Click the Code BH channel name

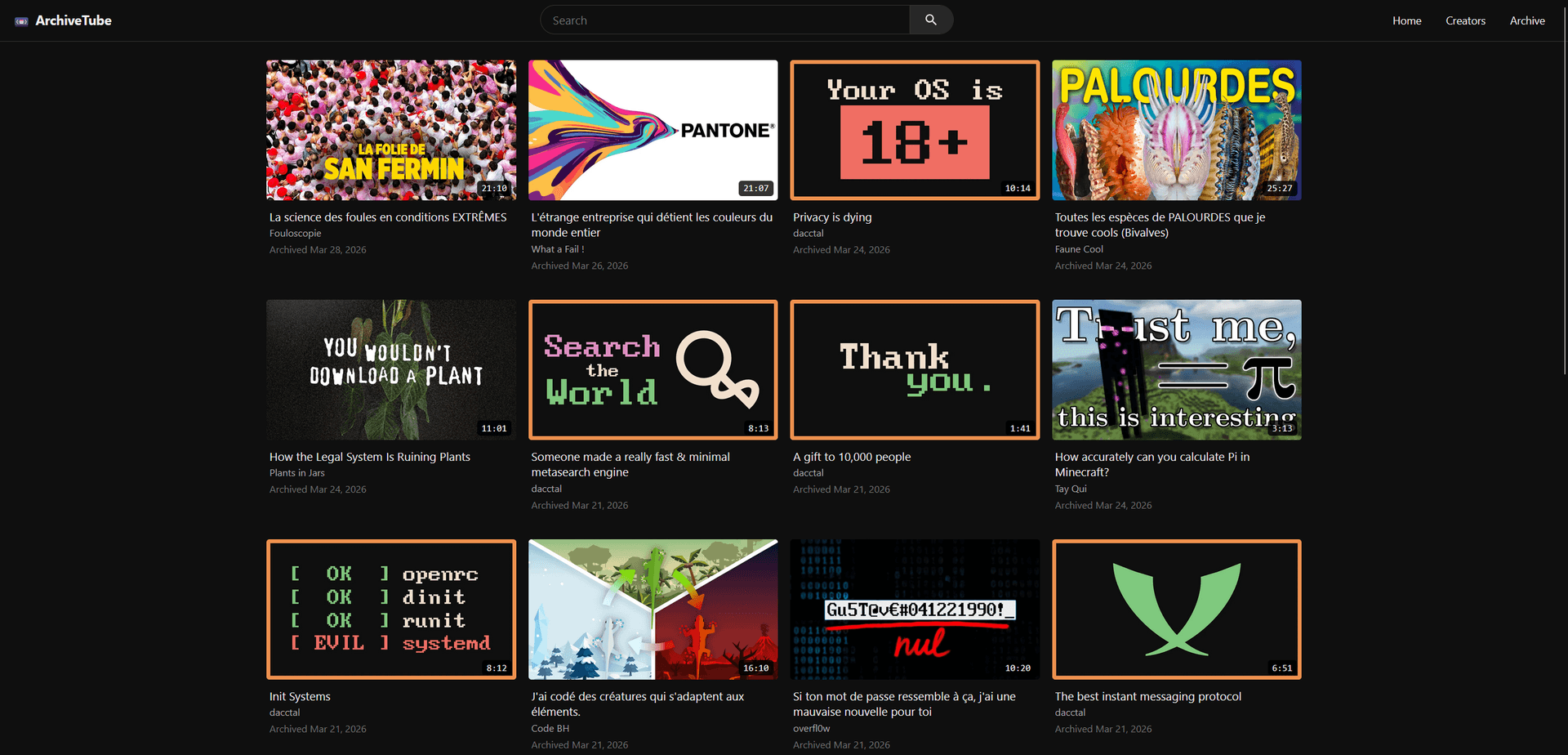tap(550, 728)
